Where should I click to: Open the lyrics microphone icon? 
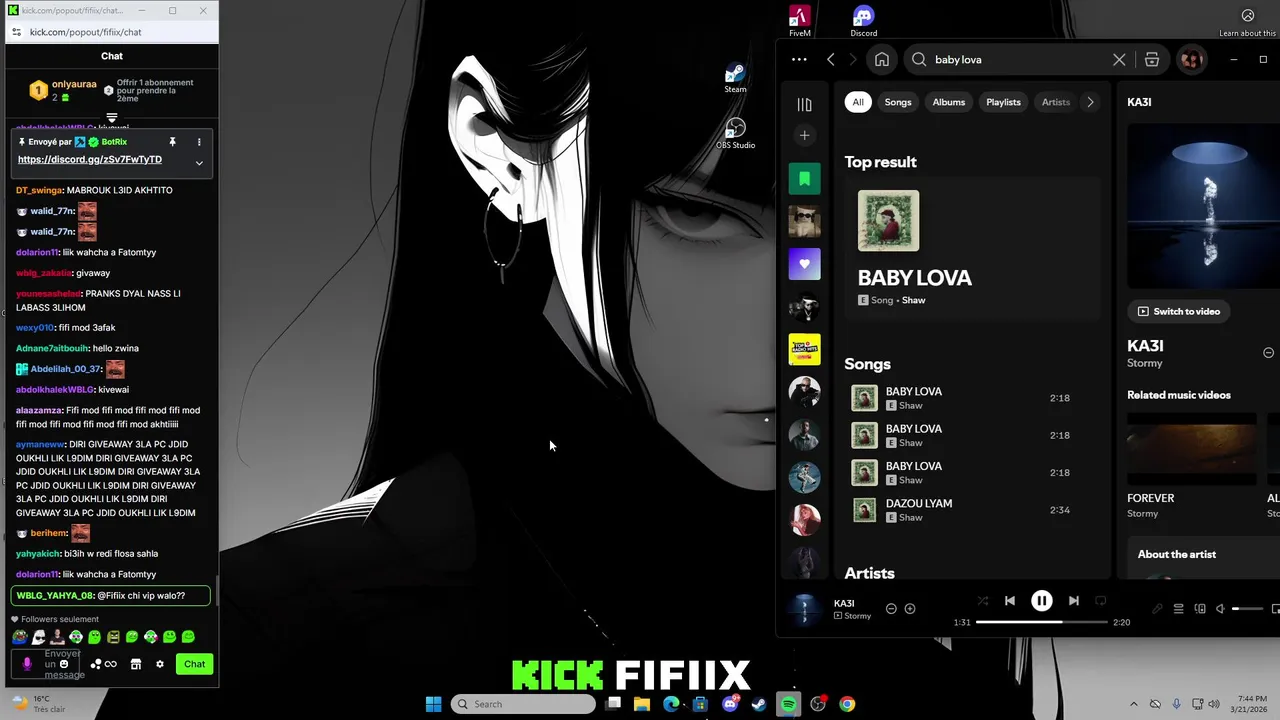point(1157,609)
